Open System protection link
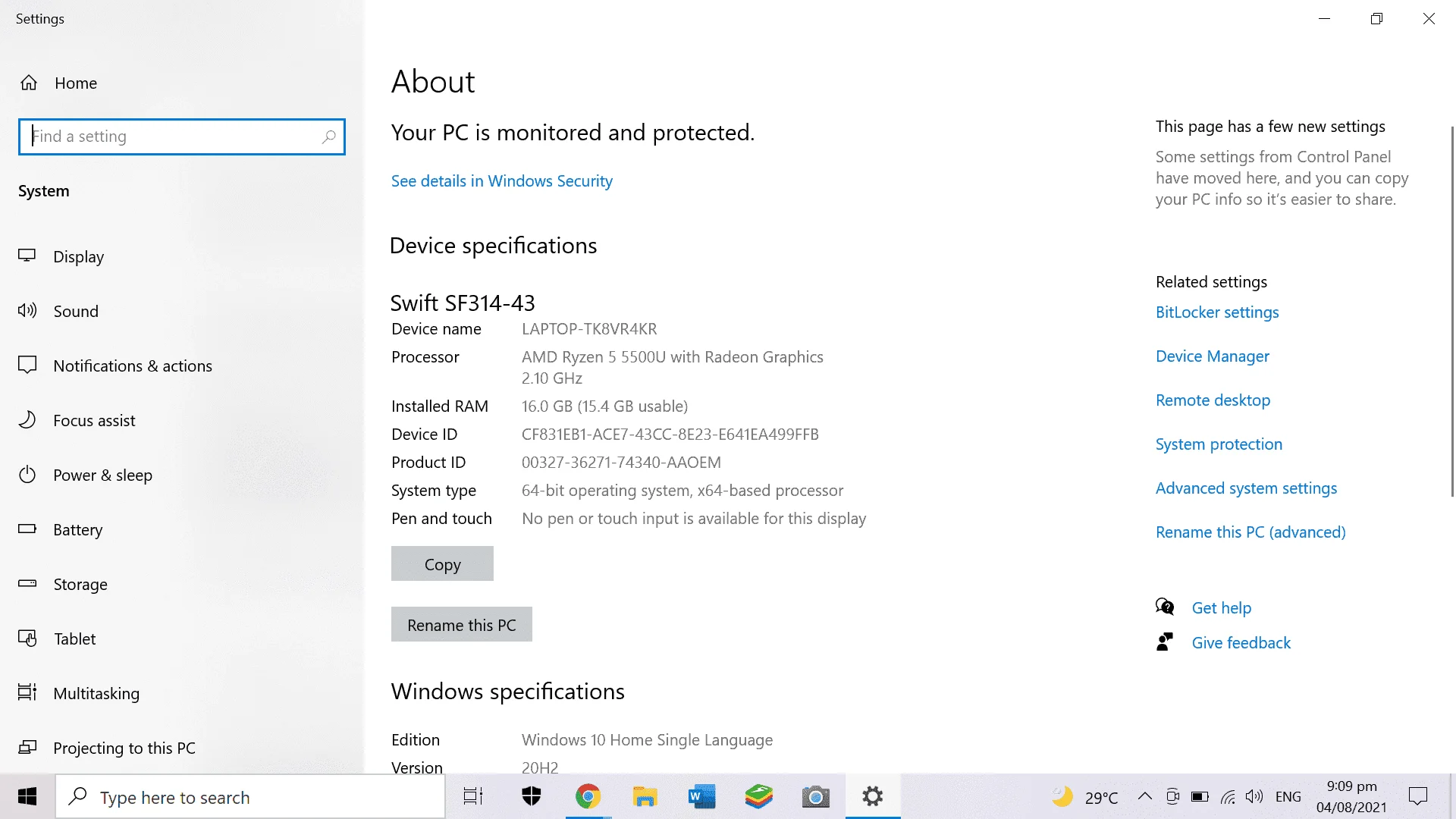The image size is (1456, 819). (1219, 444)
